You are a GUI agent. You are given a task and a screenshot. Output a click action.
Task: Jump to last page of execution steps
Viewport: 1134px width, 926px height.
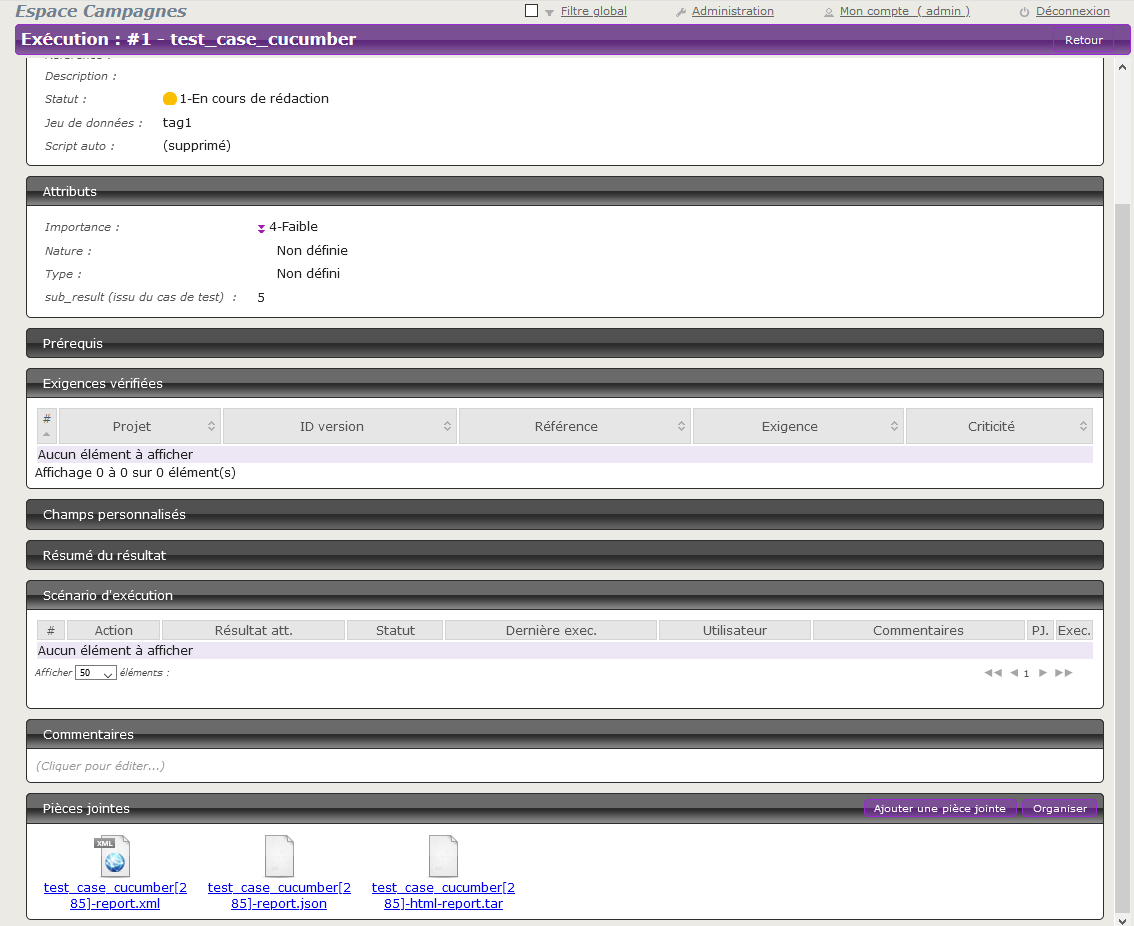[x=1063, y=673]
